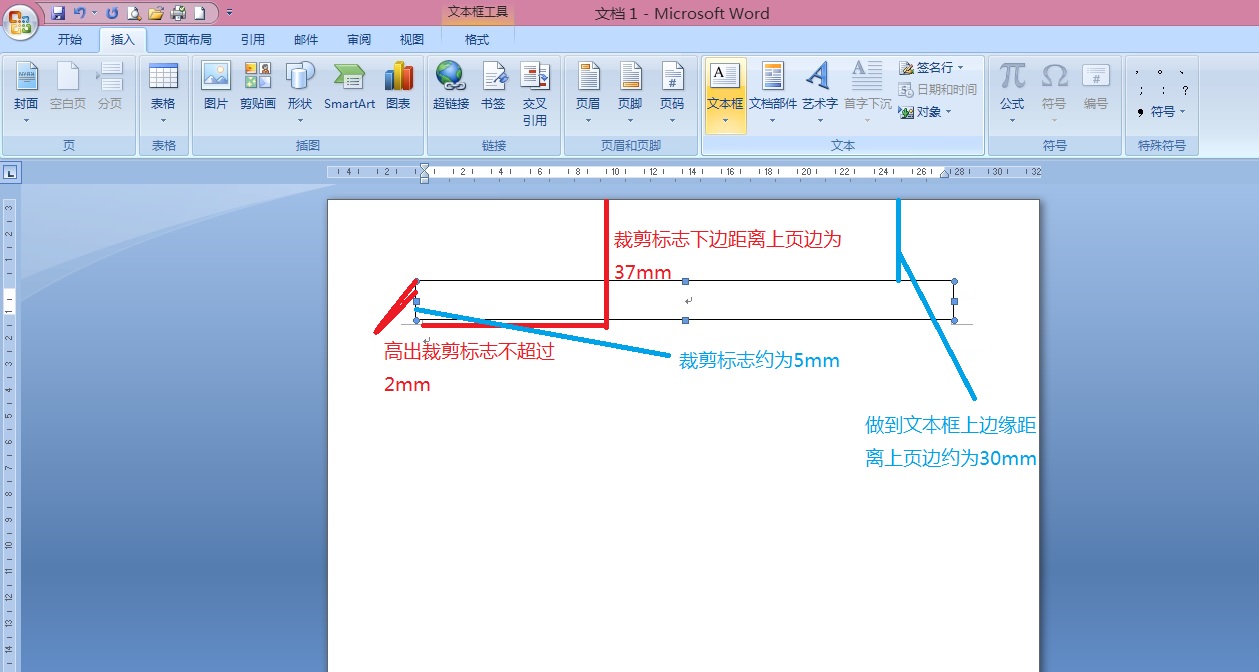Image resolution: width=1259 pixels, height=672 pixels.
Task: Insert a 图片 (Picture) from the ribbon
Action: pos(215,90)
